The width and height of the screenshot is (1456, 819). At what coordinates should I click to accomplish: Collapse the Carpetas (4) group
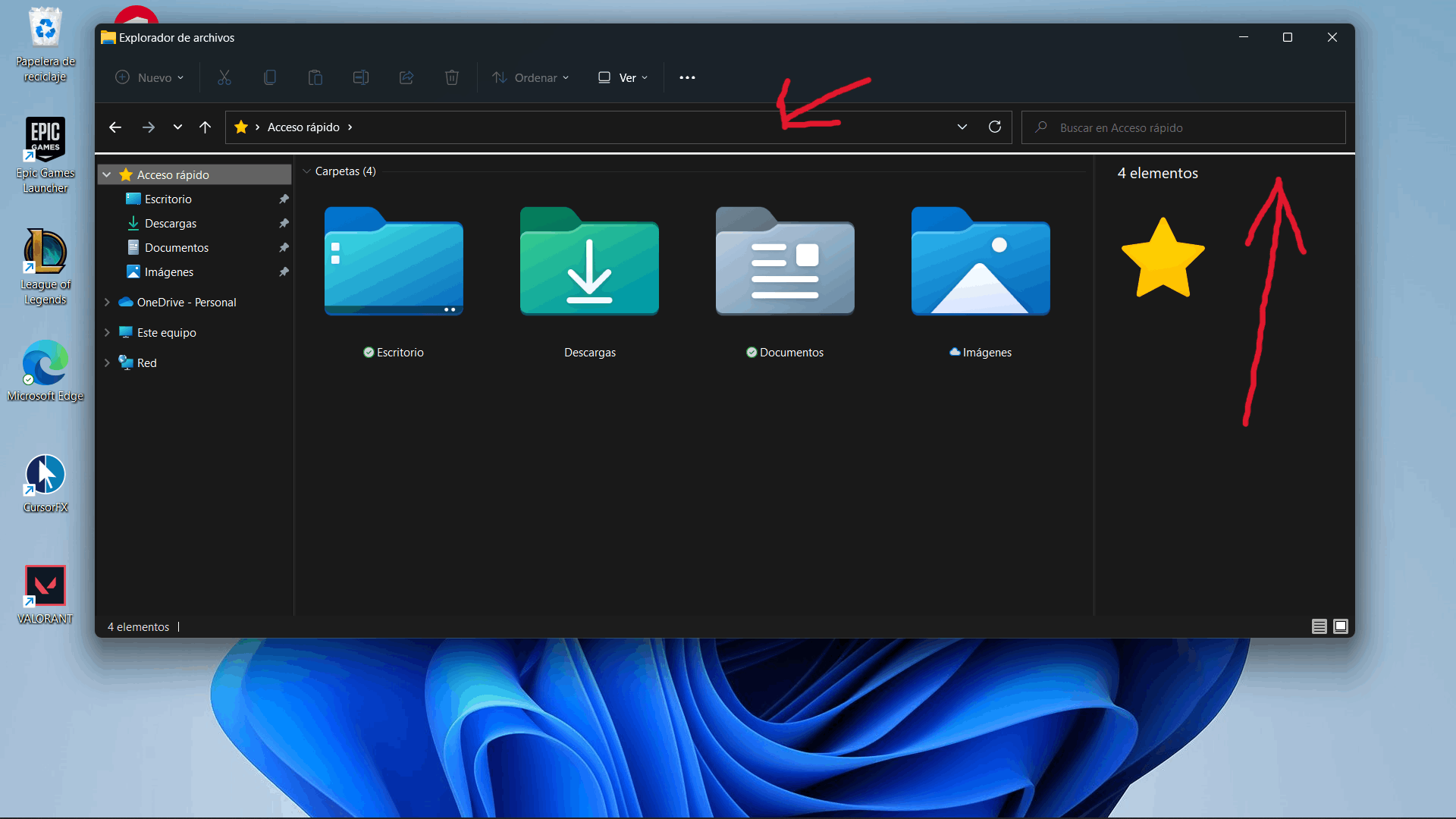[x=306, y=171]
